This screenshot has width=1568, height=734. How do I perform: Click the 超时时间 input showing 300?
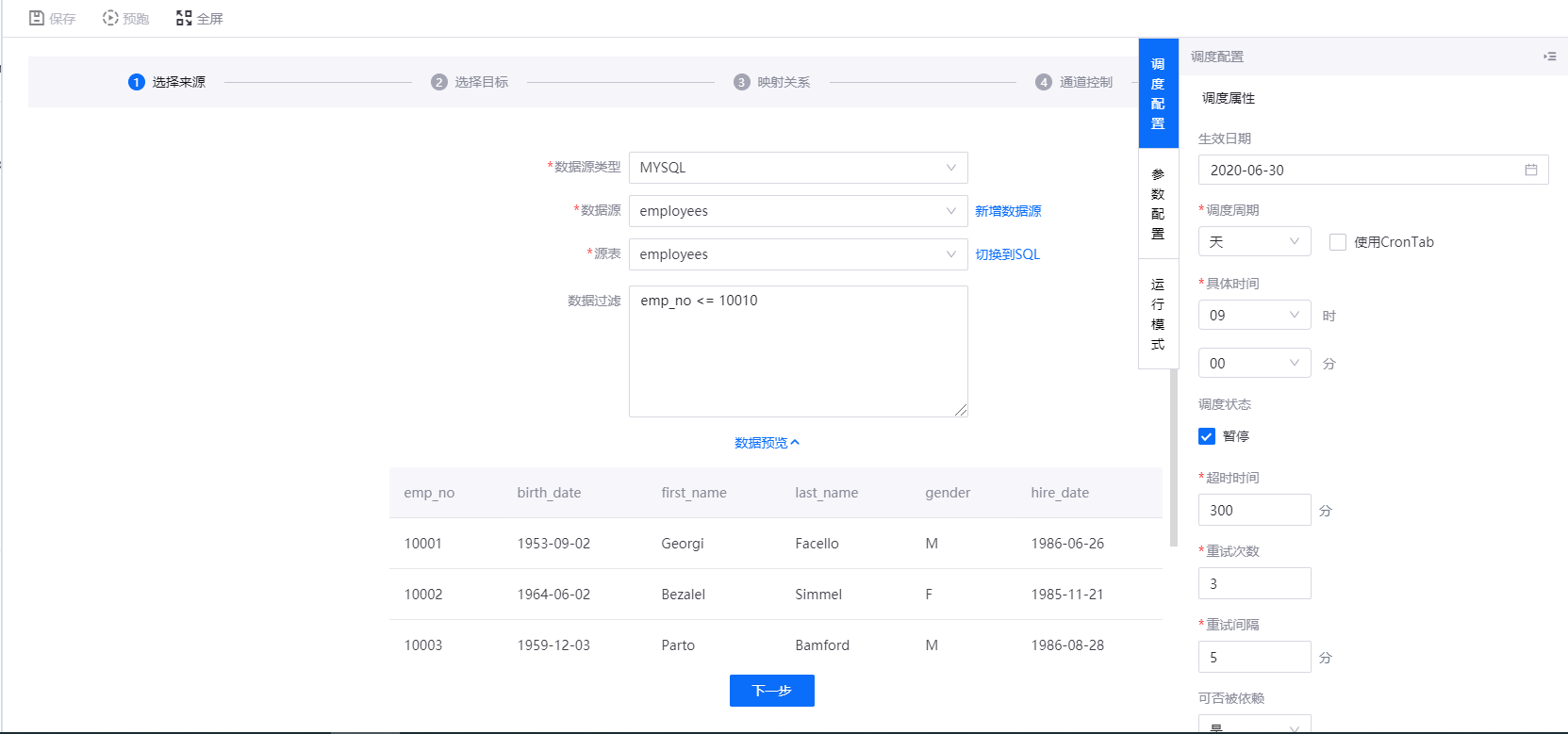1254,510
